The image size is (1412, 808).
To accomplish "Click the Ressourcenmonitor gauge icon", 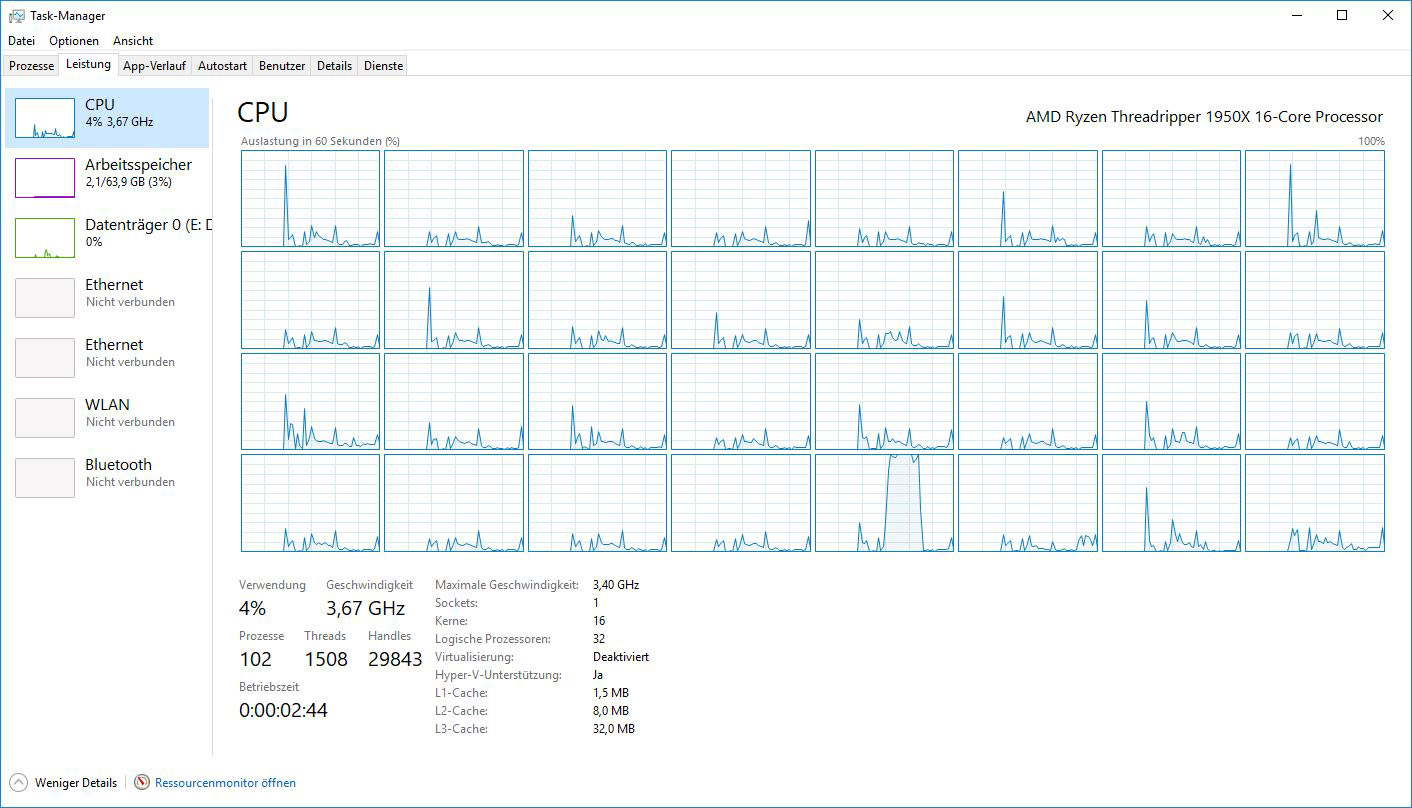I will tap(142, 783).
